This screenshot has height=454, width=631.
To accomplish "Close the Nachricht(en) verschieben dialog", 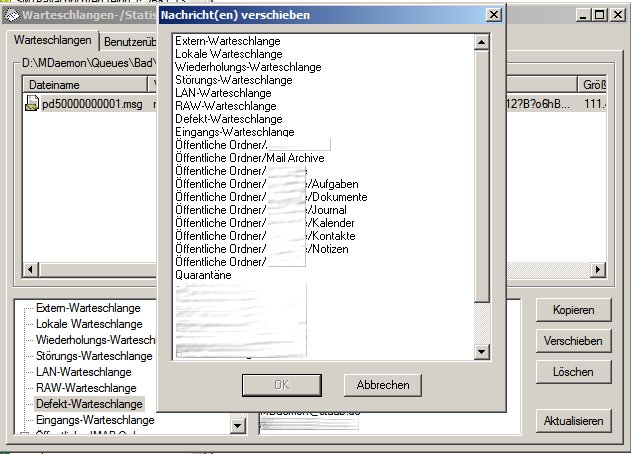I will (x=492, y=15).
